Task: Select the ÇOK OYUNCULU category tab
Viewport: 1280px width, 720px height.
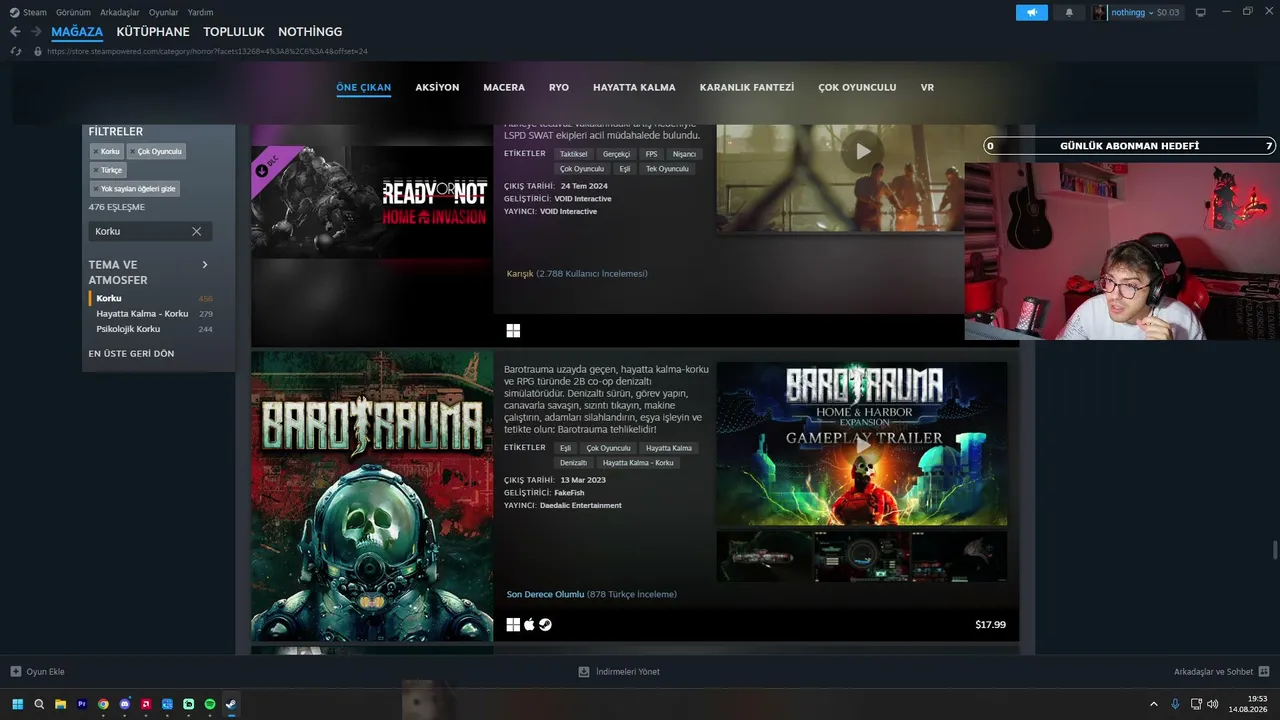Action: point(857,87)
